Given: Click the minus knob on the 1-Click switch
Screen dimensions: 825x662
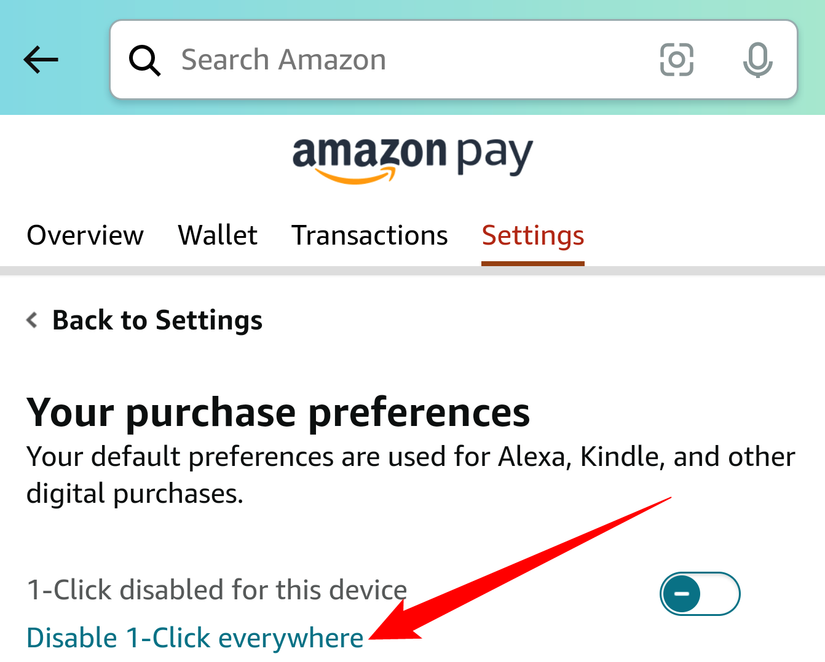Looking at the screenshot, I should [x=683, y=594].
